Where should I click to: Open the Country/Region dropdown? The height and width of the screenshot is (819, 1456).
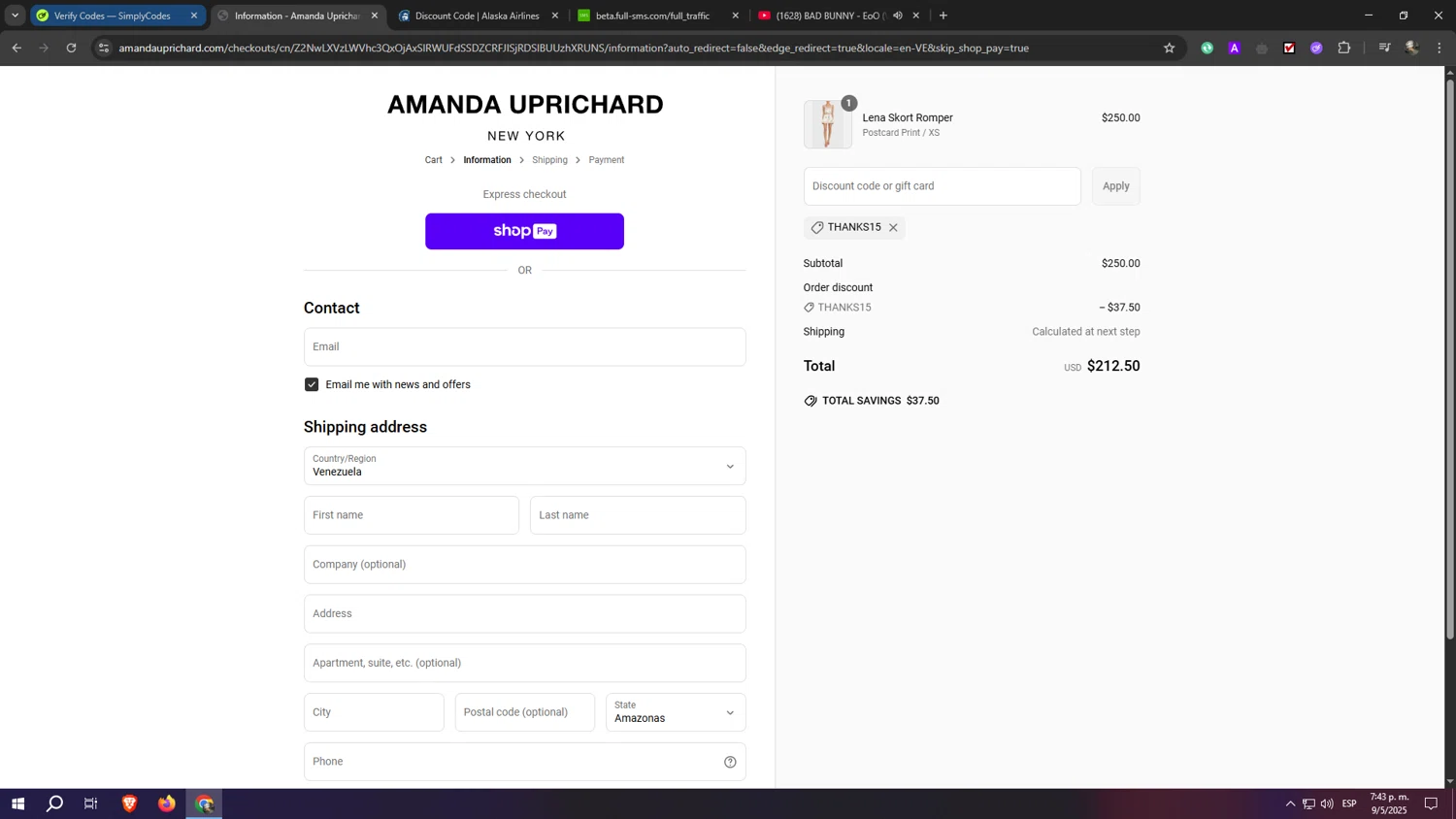524,466
